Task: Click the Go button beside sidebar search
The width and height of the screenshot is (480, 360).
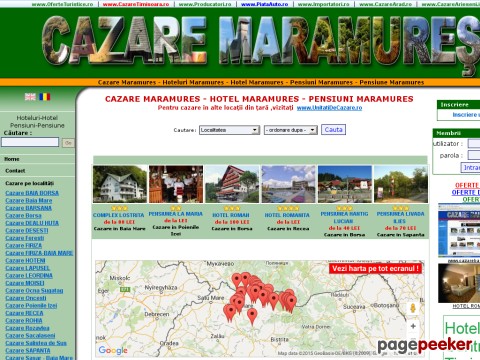Action: click(68, 143)
